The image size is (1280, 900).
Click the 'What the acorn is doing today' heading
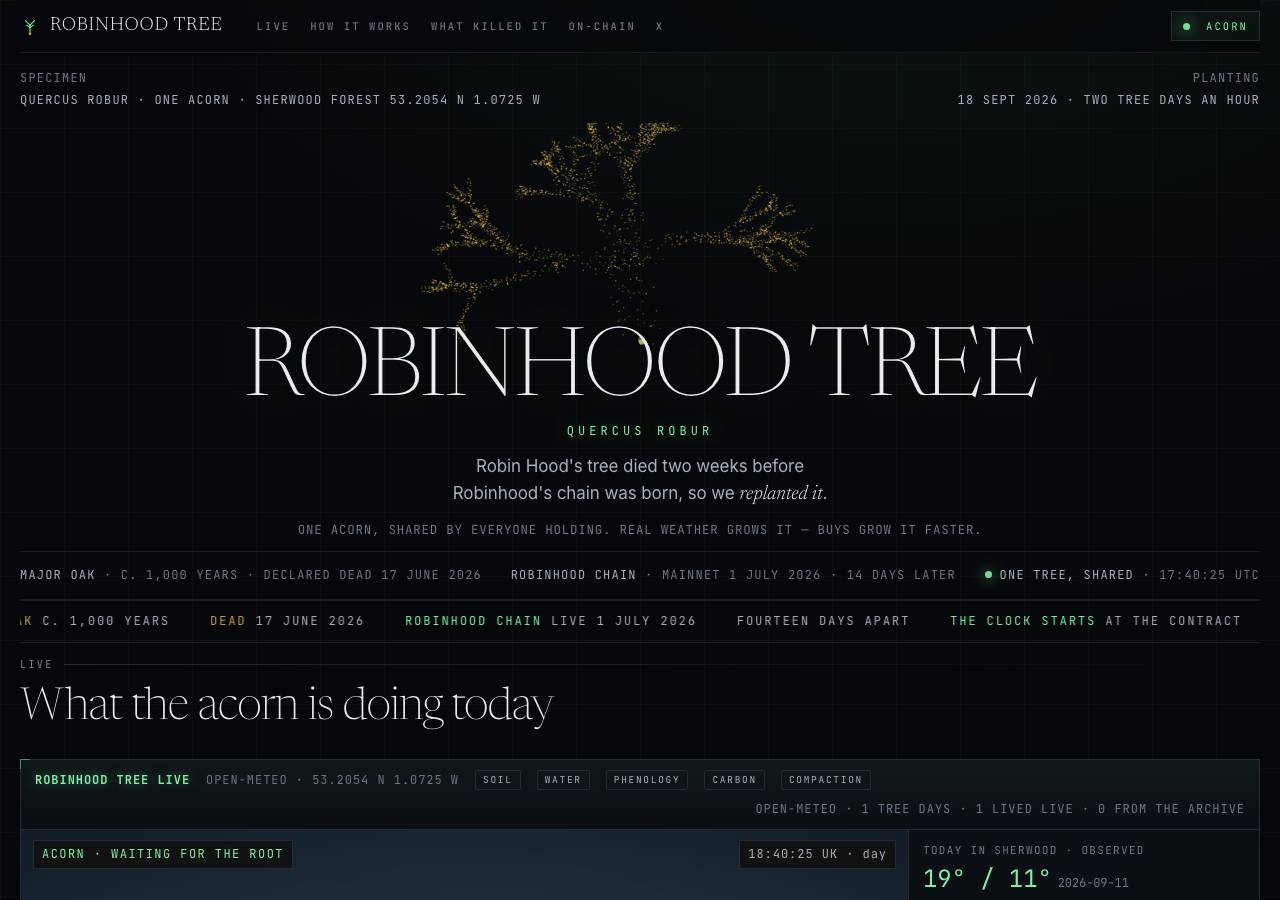tap(287, 705)
